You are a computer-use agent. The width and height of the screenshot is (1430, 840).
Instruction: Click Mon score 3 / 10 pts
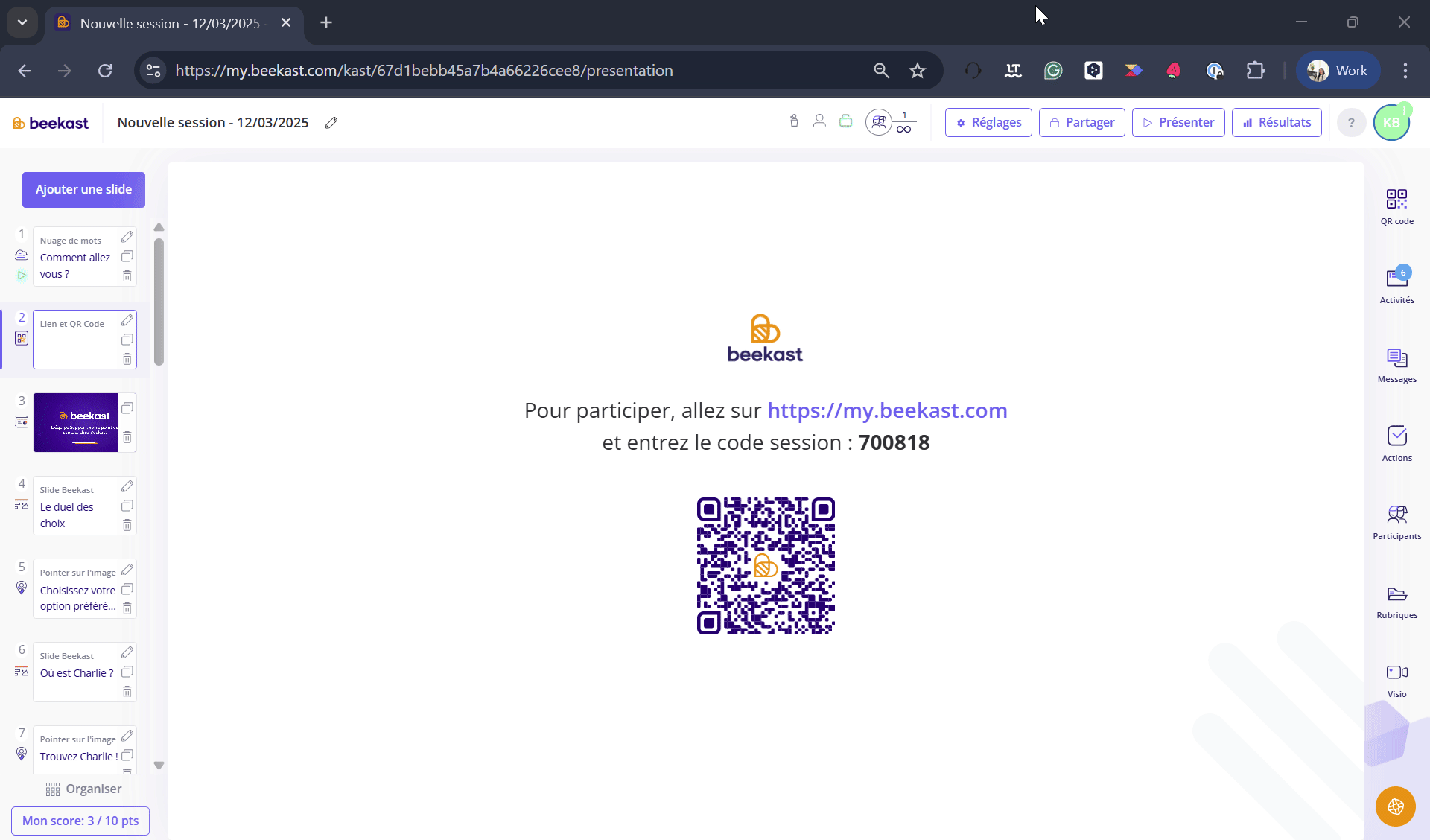[x=80, y=821]
